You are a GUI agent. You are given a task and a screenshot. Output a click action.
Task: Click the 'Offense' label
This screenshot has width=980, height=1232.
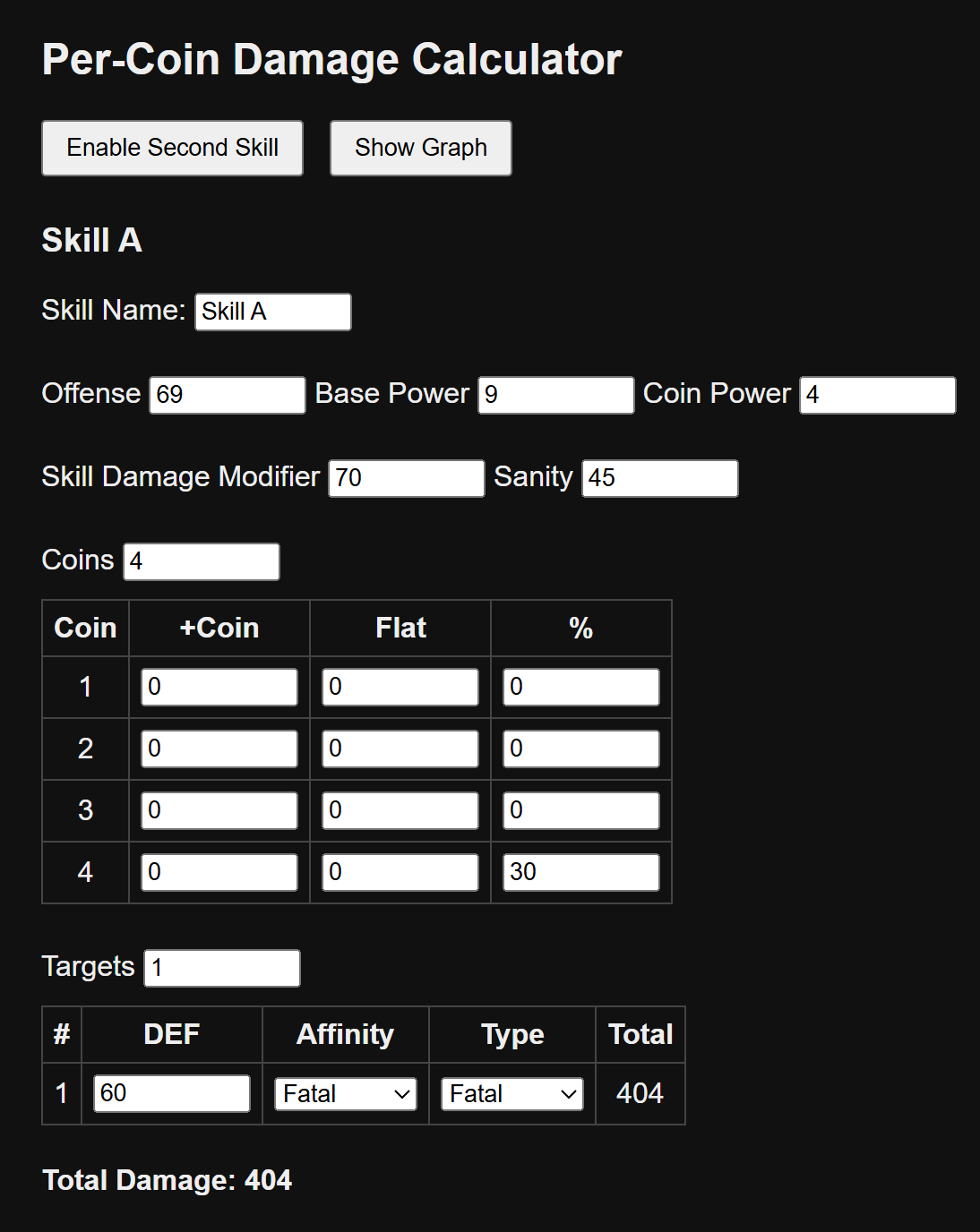pos(91,393)
